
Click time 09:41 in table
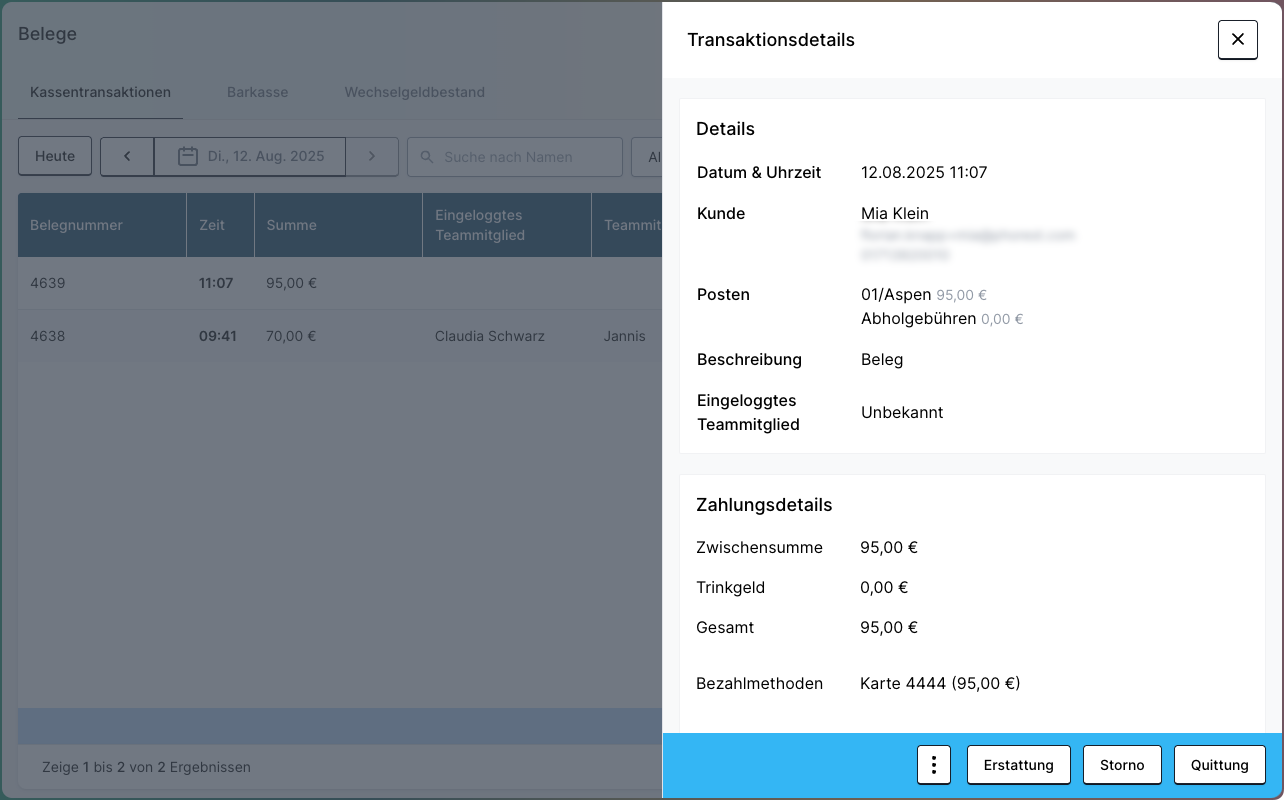217,336
